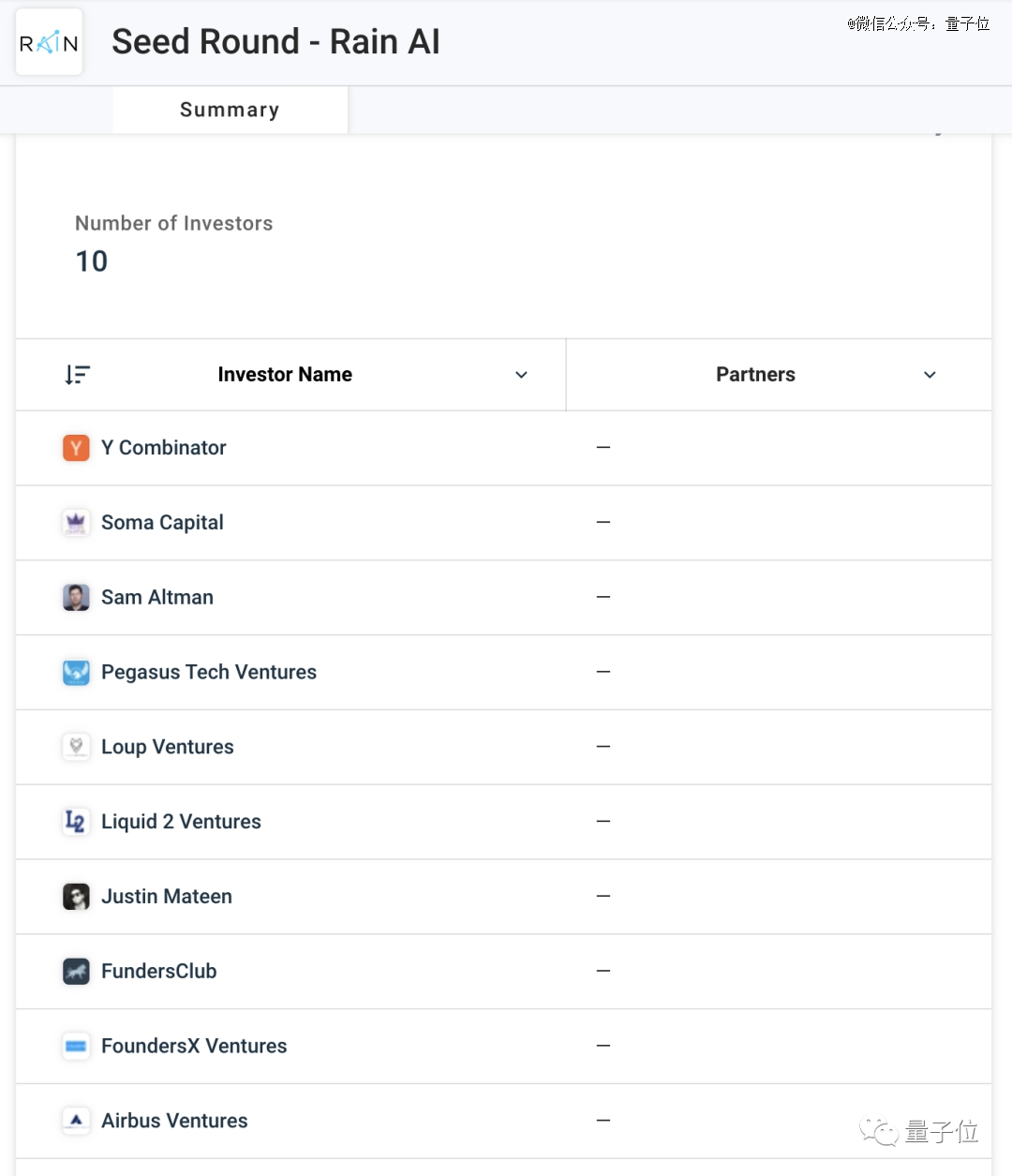Click the Airbus Ventures logo icon
Viewport: 1012px width, 1176px height.
(76, 1121)
